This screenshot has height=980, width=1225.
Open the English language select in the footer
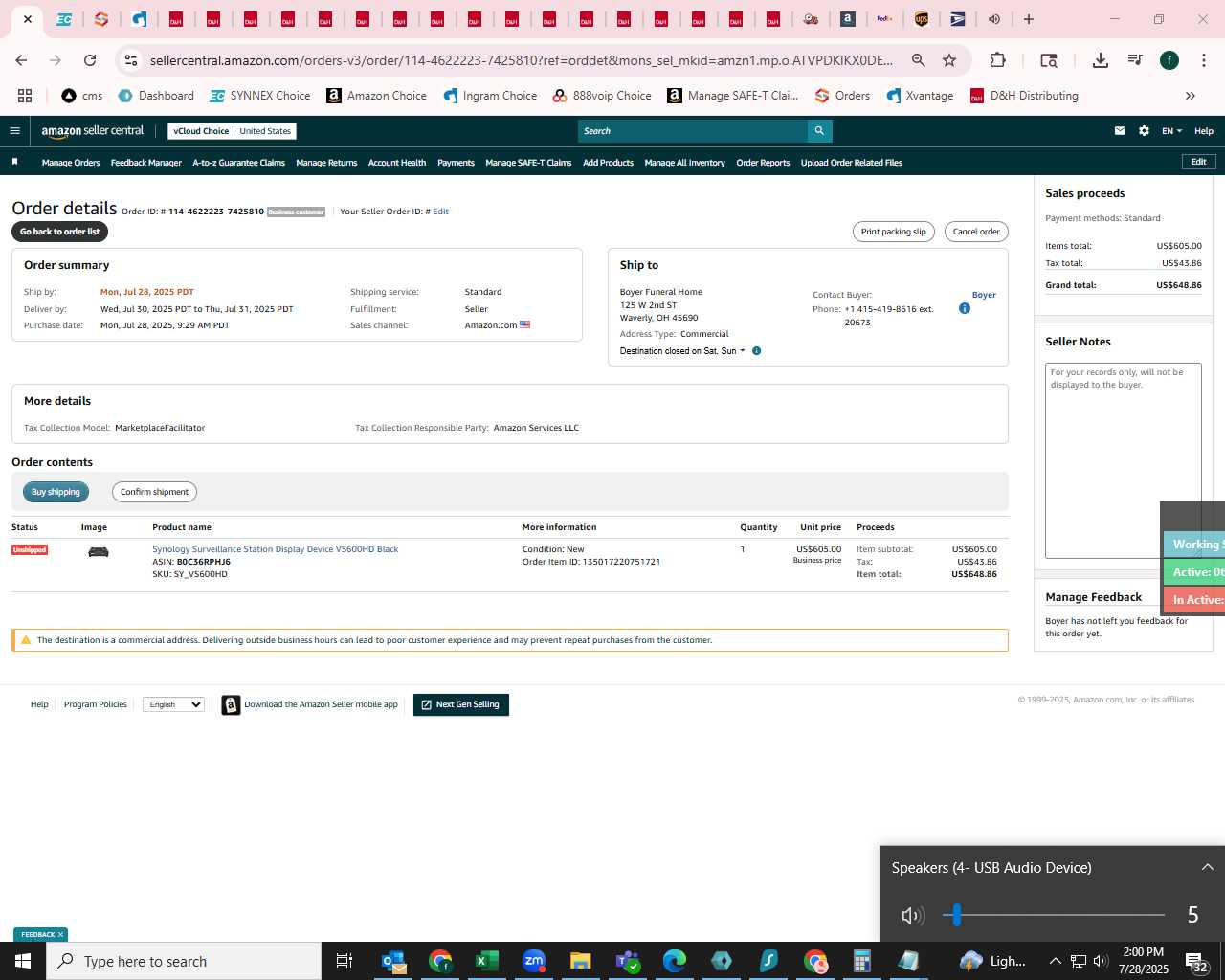tap(173, 704)
